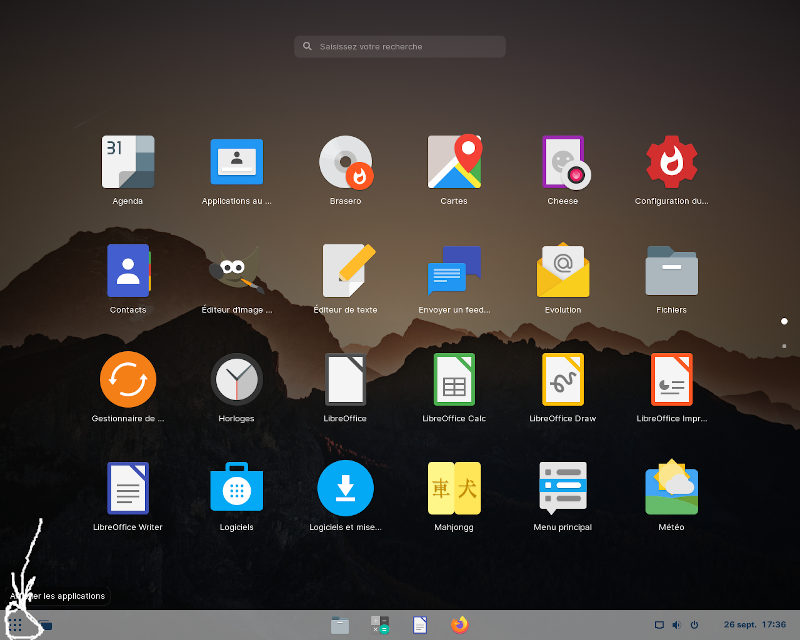Click the search magnifier icon
Screen dimensions: 800x640
(x=307, y=46)
